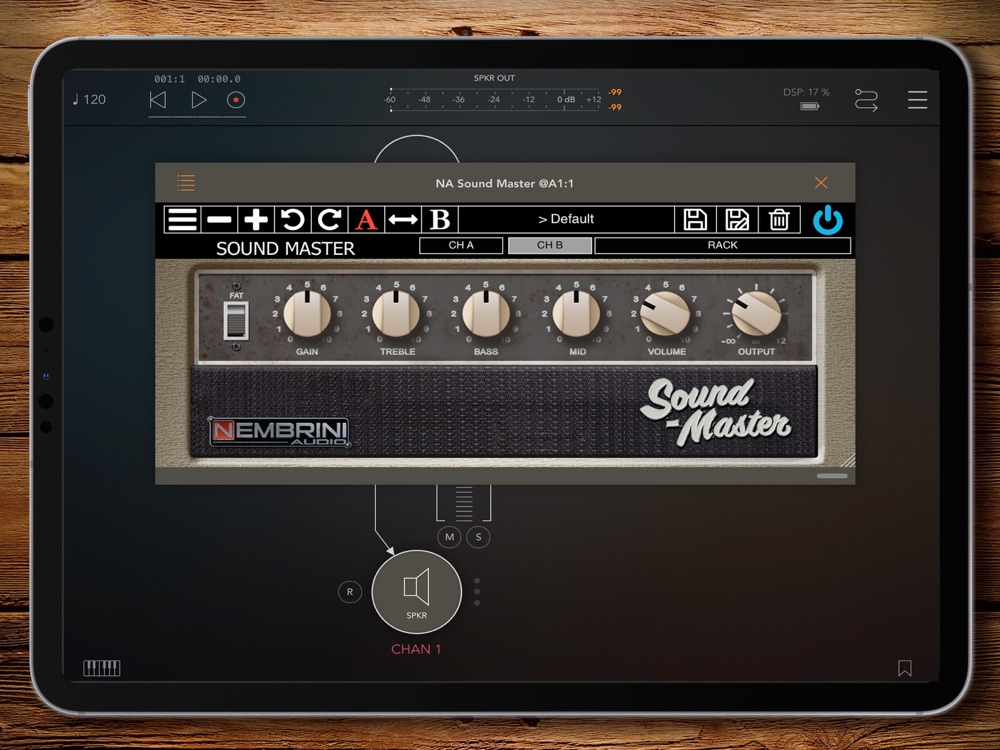Image resolution: width=1000 pixels, height=750 pixels.
Task: Open the Default preset dropdown
Action: click(566, 219)
